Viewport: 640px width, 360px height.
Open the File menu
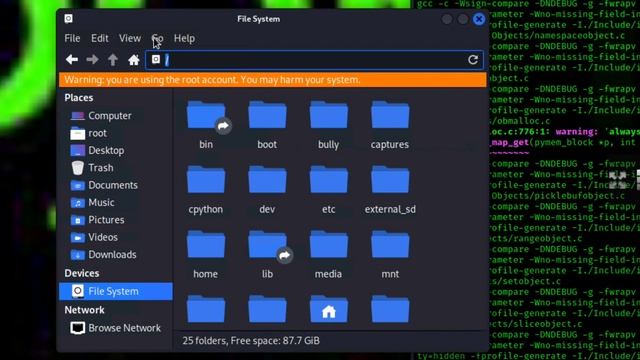coord(72,38)
